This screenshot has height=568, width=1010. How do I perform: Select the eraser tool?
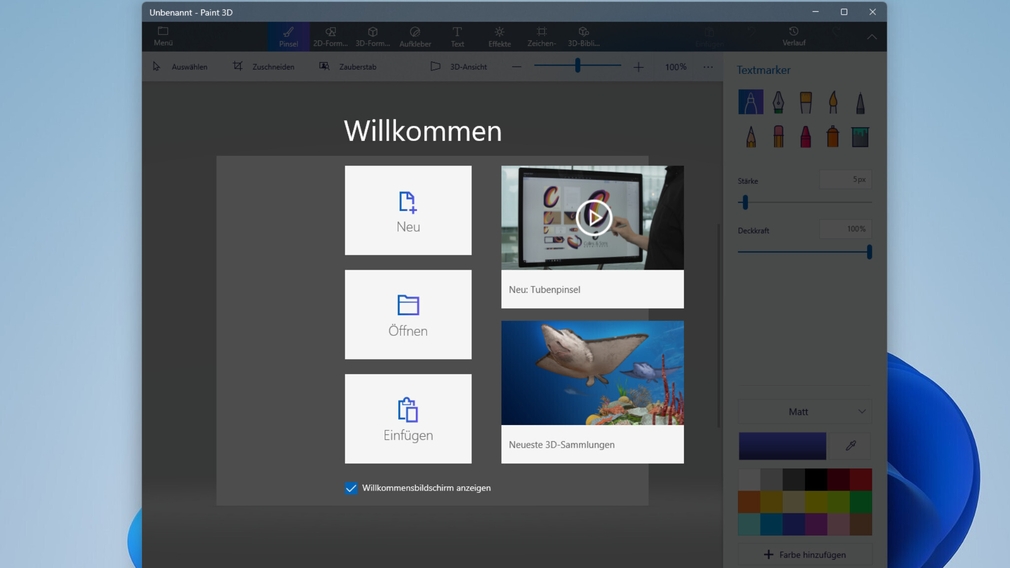[x=778, y=137]
